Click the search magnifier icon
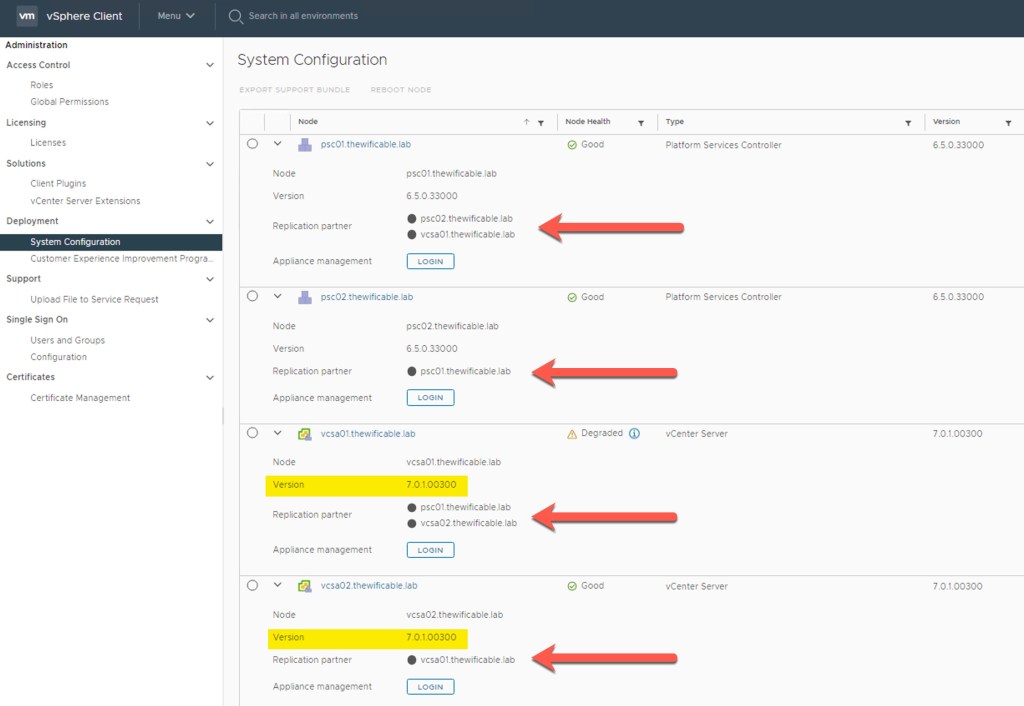1024x706 pixels. [236, 16]
